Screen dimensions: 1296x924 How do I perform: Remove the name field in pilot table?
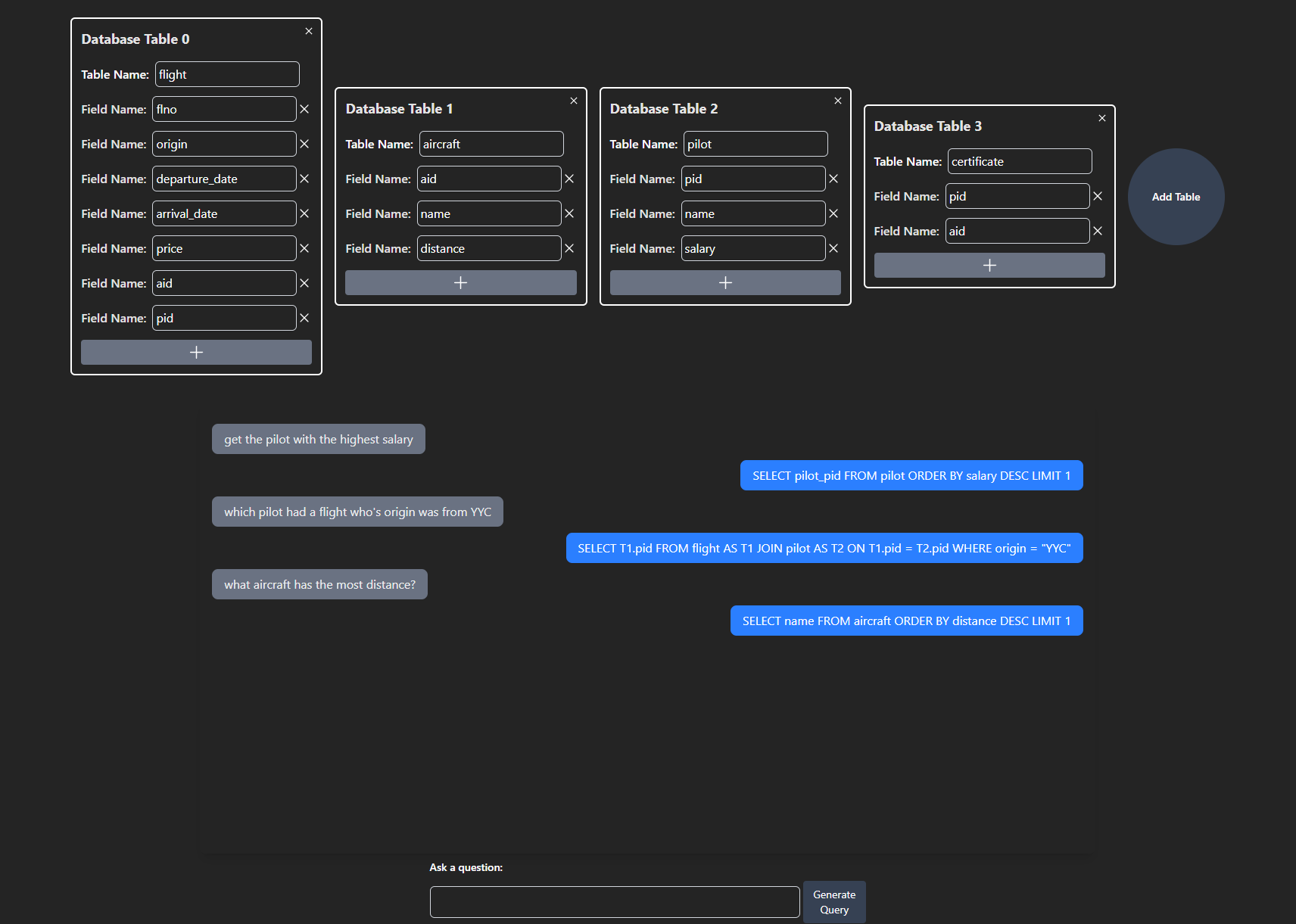coord(833,213)
